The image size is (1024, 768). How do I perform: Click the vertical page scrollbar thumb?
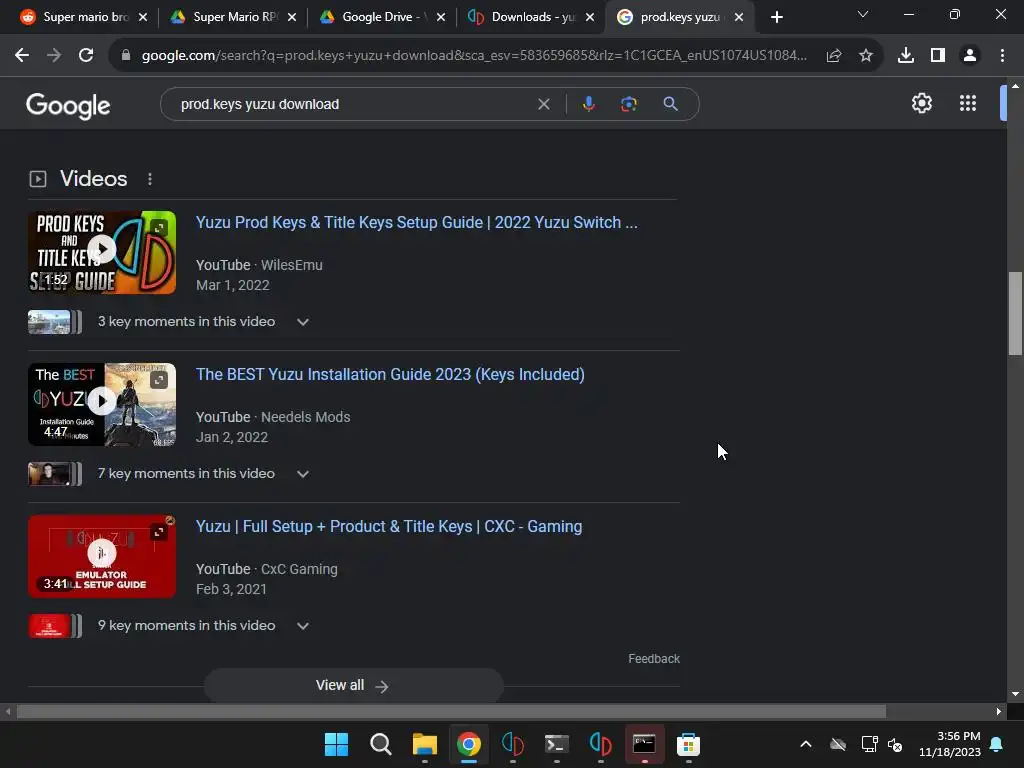1015,313
